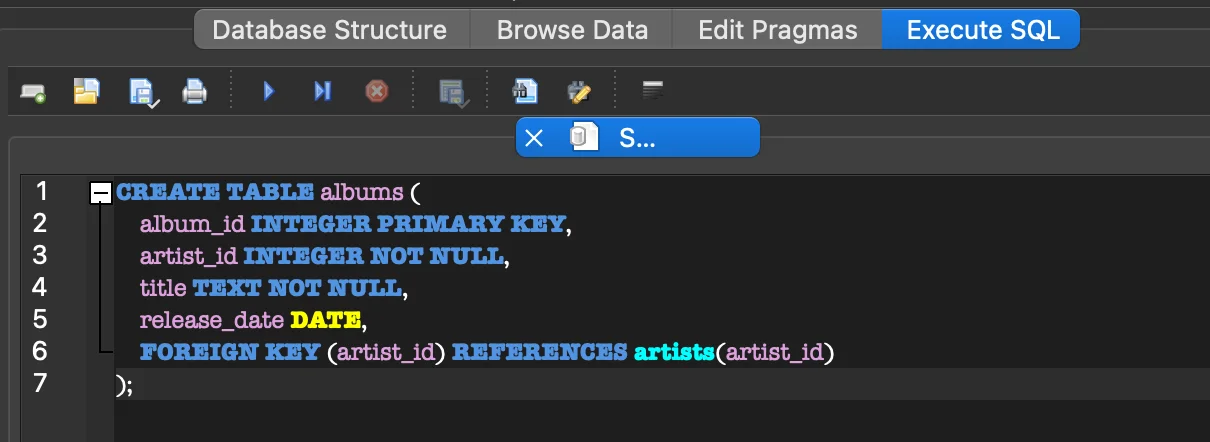Screen dimensions: 1210x442
Task: Toggle comment on the current line
Action: tap(653, 93)
